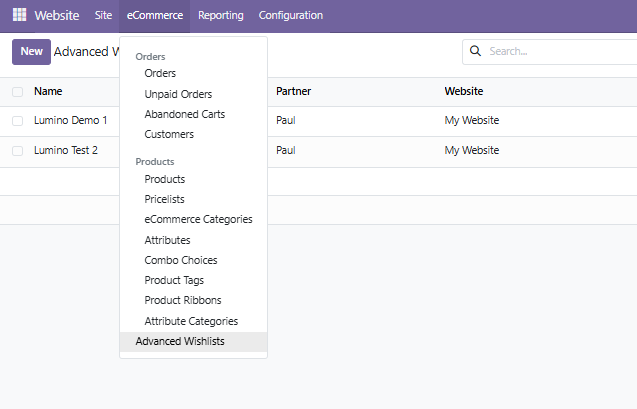Screen dimensions: 637x409
Task: Expand the Reporting menu
Action: pyautogui.click(x=221, y=15)
